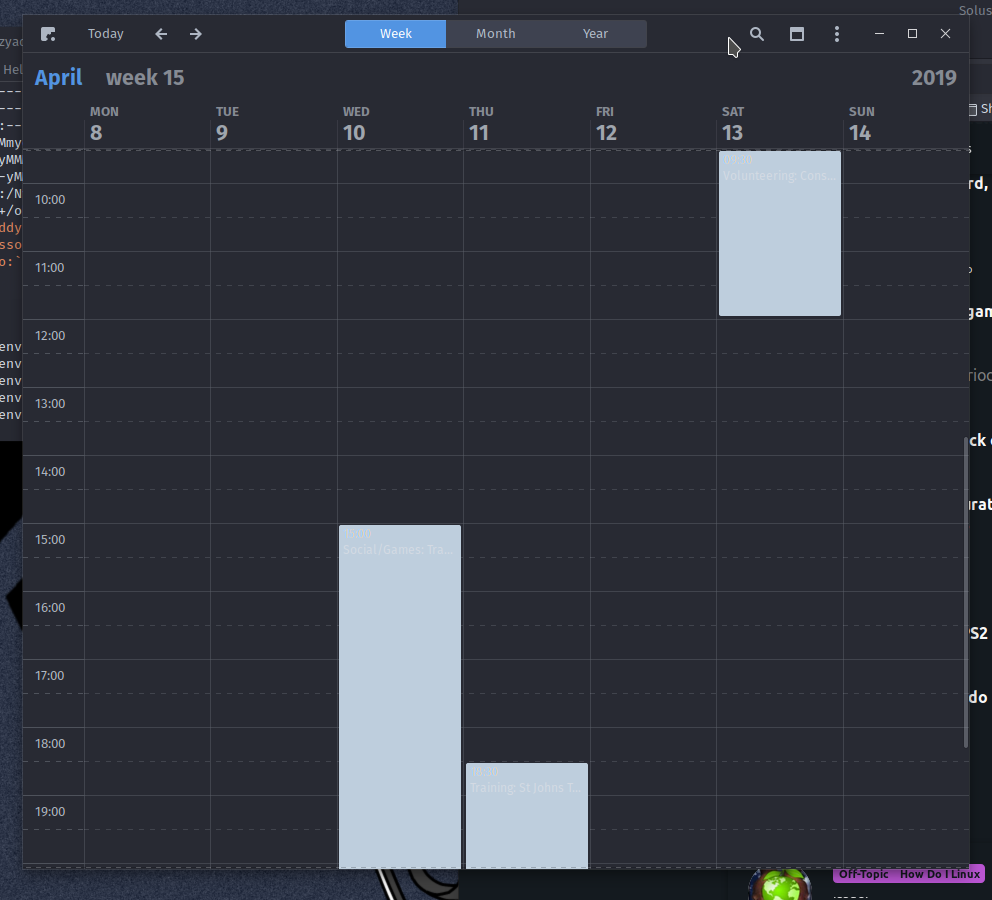
Task: Minimize the Calendar window
Action: click(879, 34)
